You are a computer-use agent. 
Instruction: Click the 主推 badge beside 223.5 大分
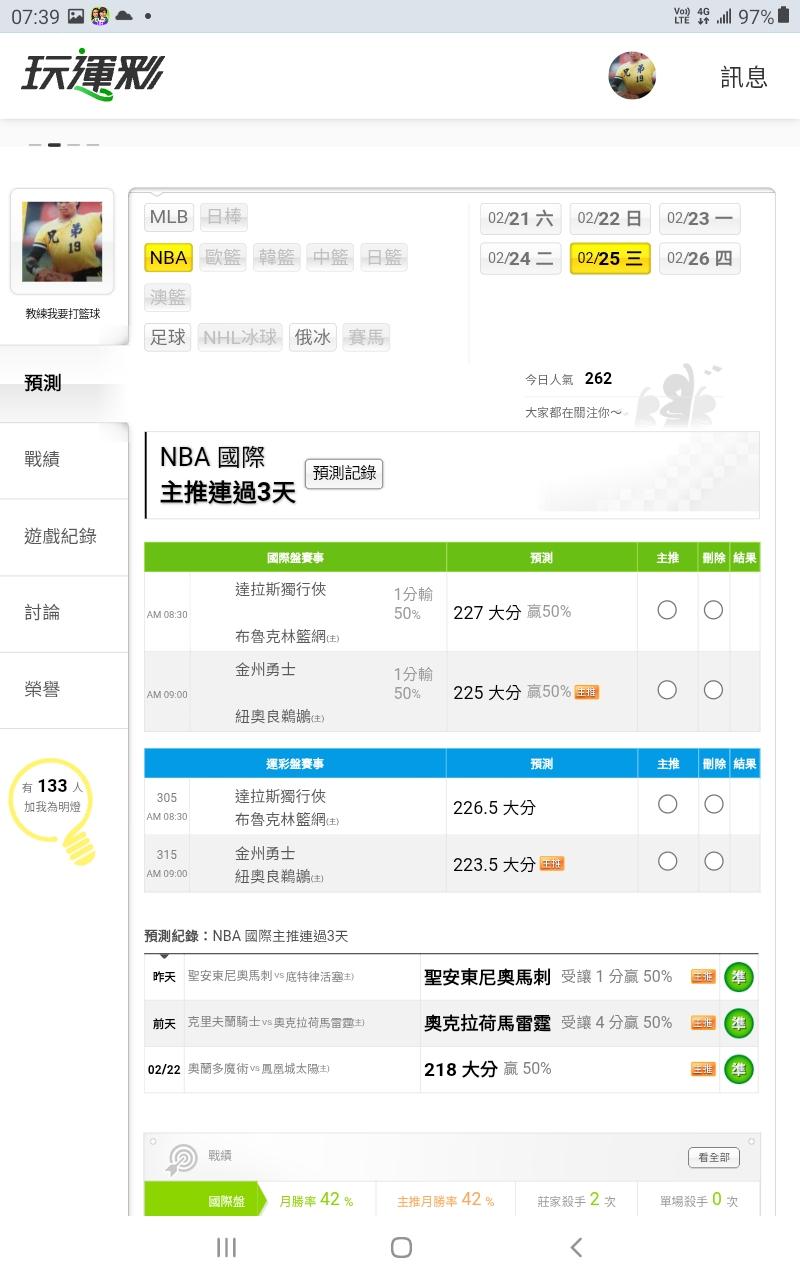coord(552,864)
